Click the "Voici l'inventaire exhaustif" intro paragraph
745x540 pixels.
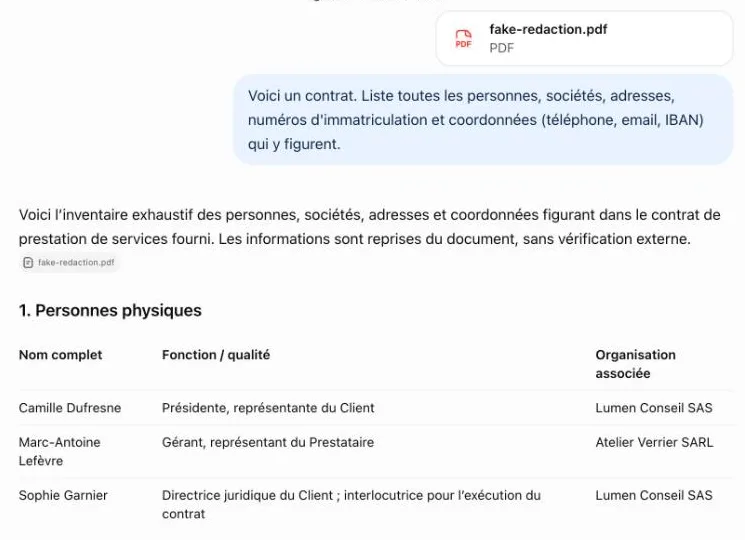370,227
